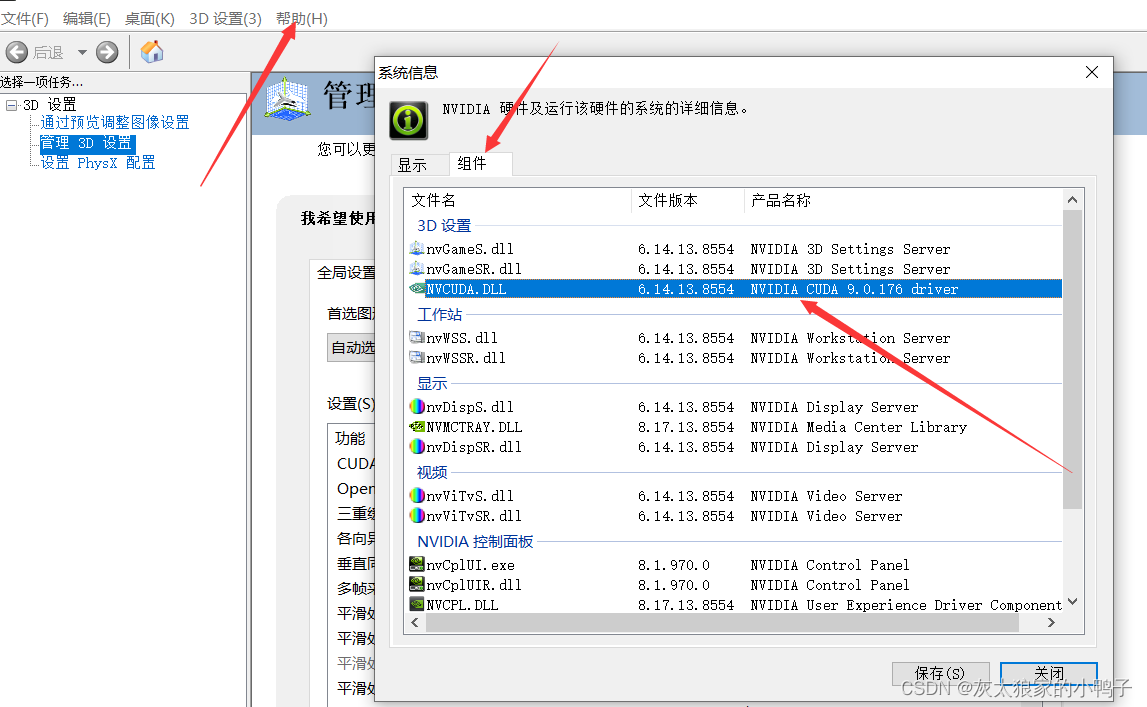Screen dimensions: 1147x707
Task: Click the vertical scrollbar up arrow
Action: click(x=1072, y=200)
